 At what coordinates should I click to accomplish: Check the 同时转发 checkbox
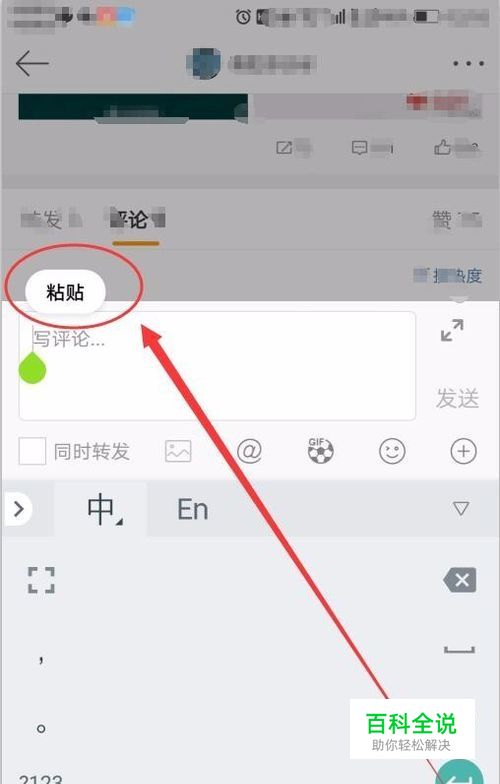point(32,452)
